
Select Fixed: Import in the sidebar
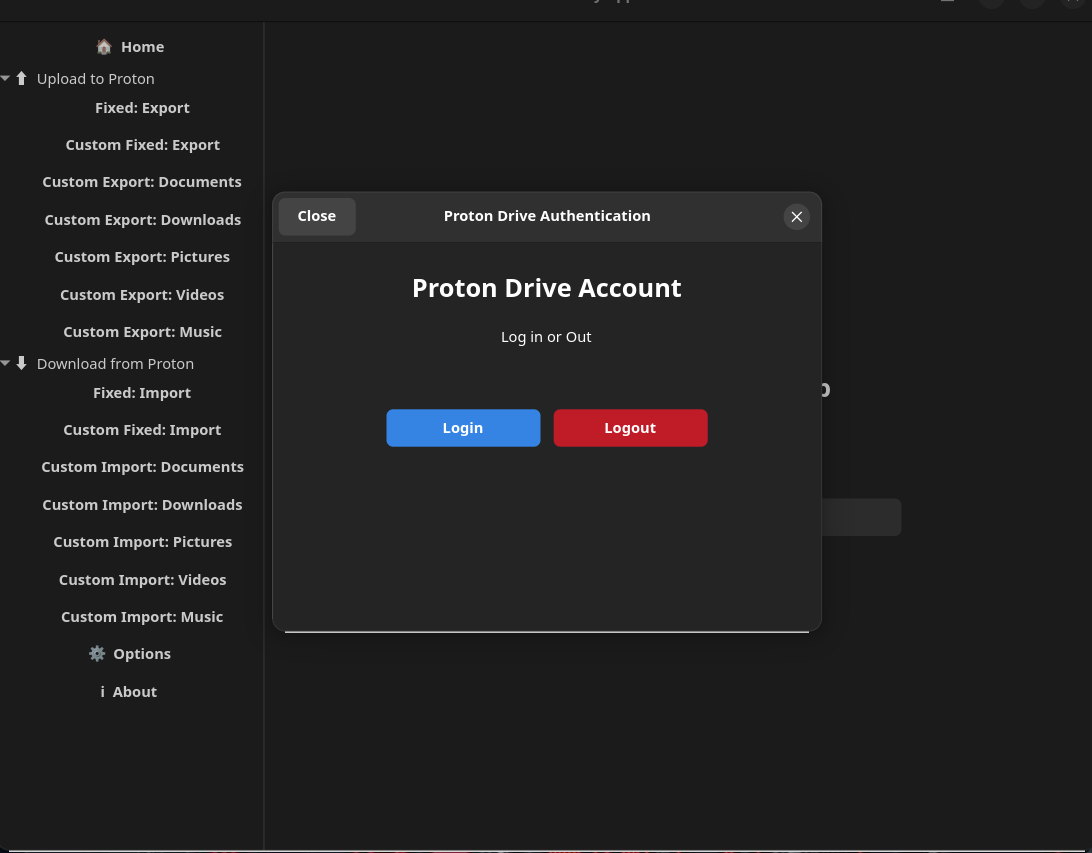142,393
